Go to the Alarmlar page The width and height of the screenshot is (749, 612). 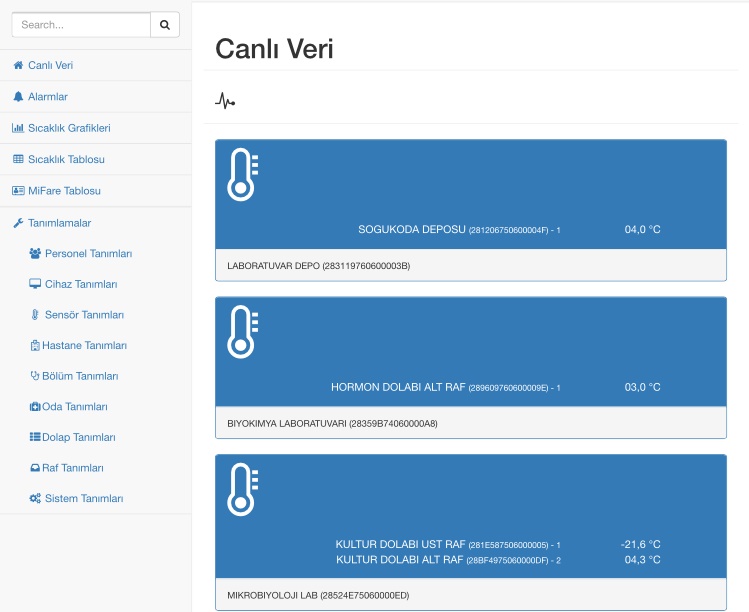coord(47,97)
